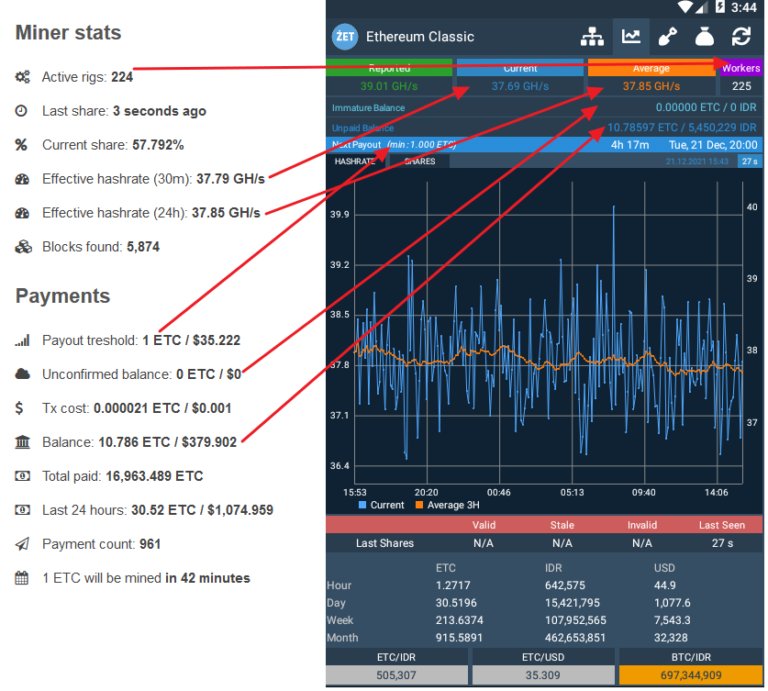The width and height of the screenshot is (768, 691).
Task: Click the 39.01 GH/s reported value
Action: coord(389,86)
